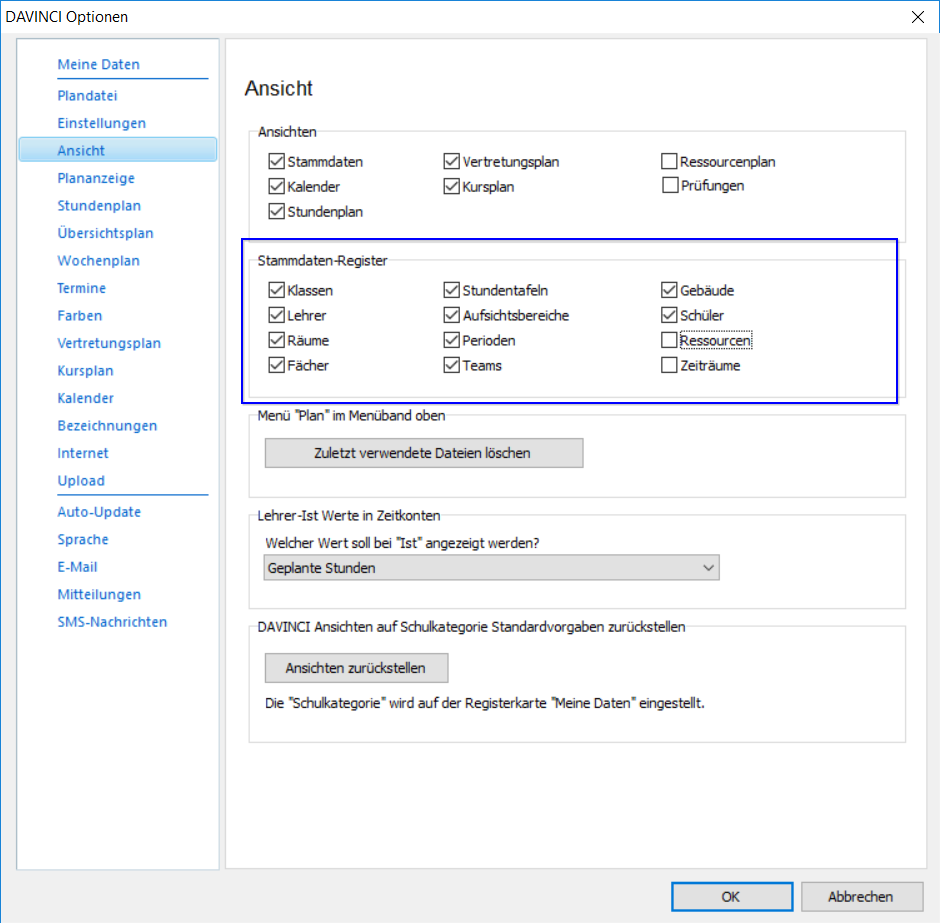Toggle the Kalender view checkbox
This screenshot has height=923, width=940.
pos(276,186)
